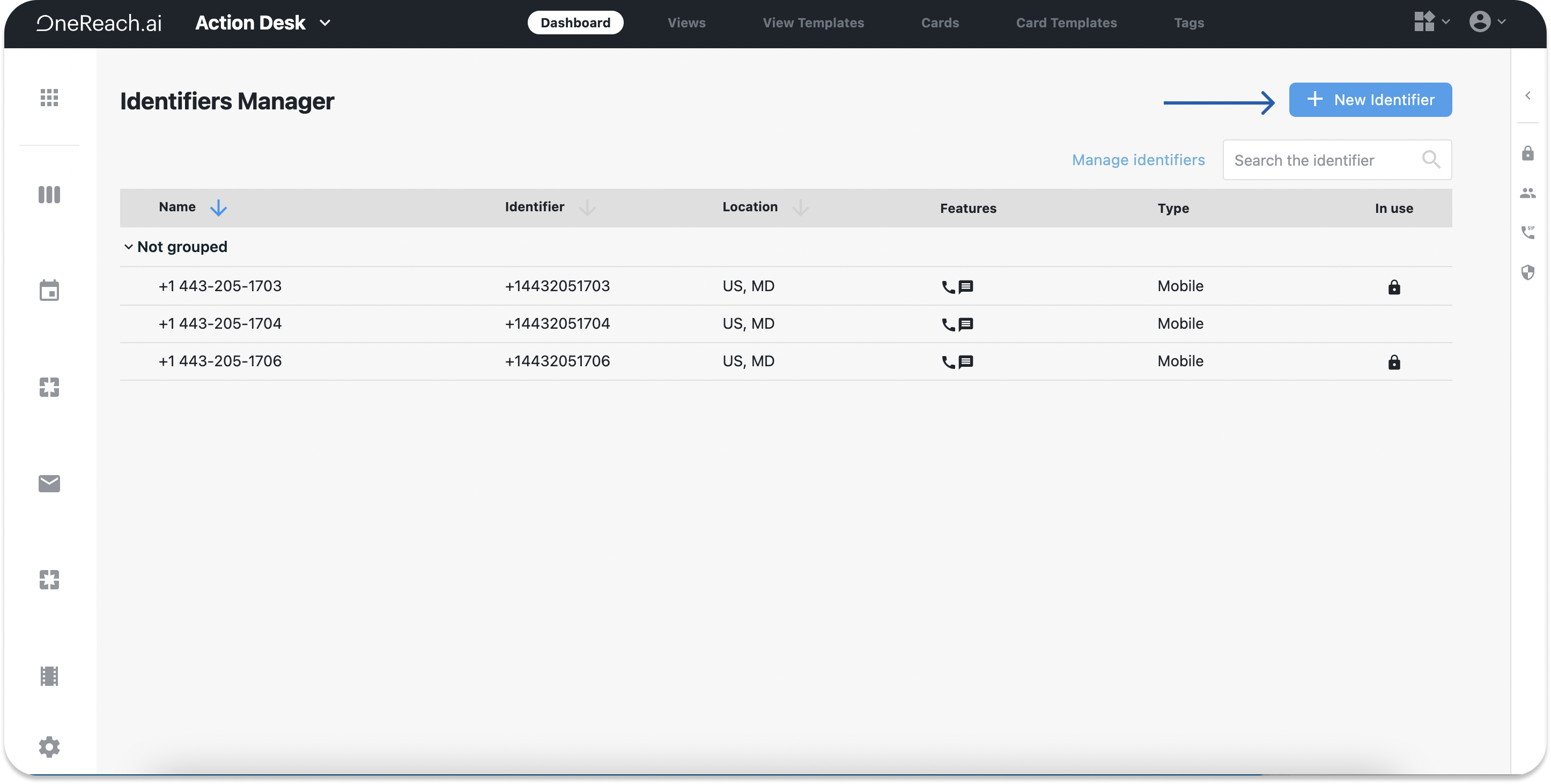This screenshot has width=1551, height=784.
Task: Open the Manage identifiers link
Action: tap(1138, 160)
